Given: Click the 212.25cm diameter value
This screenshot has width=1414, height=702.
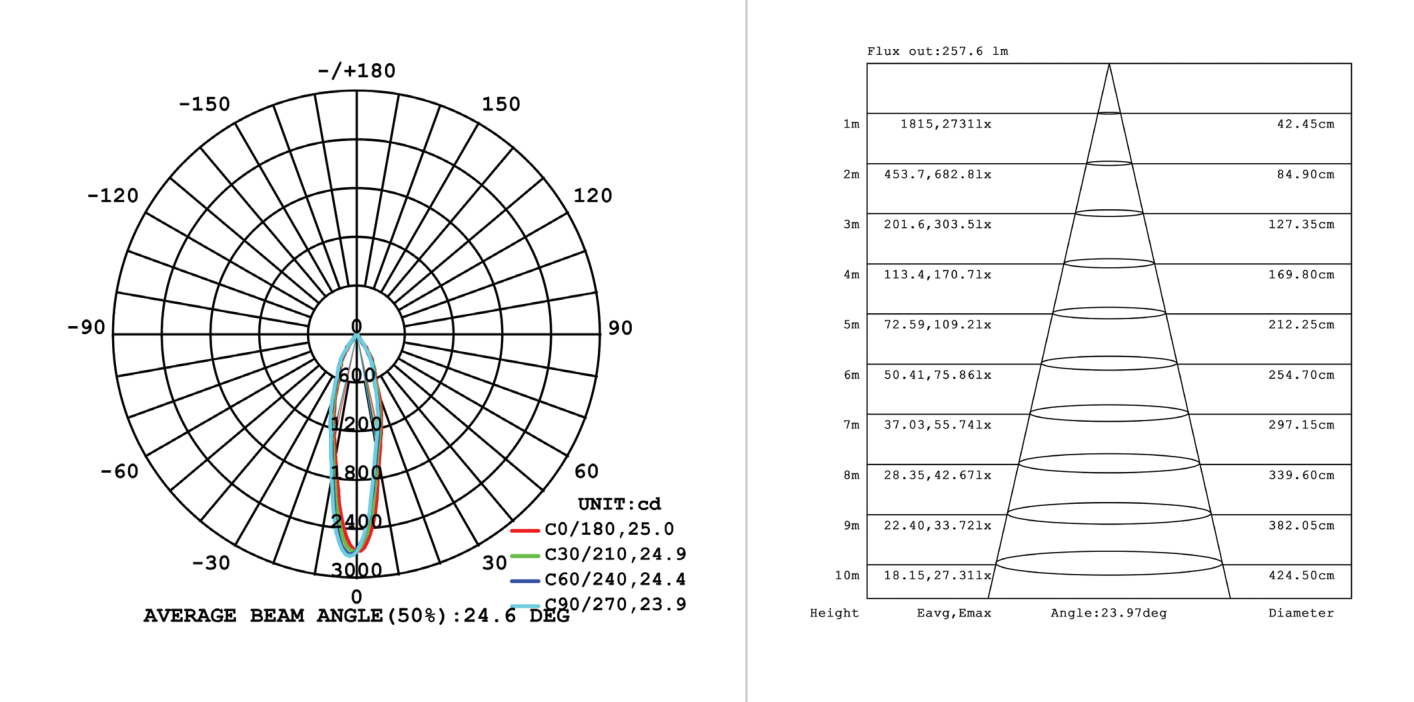Looking at the screenshot, I should tap(1302, 325).
